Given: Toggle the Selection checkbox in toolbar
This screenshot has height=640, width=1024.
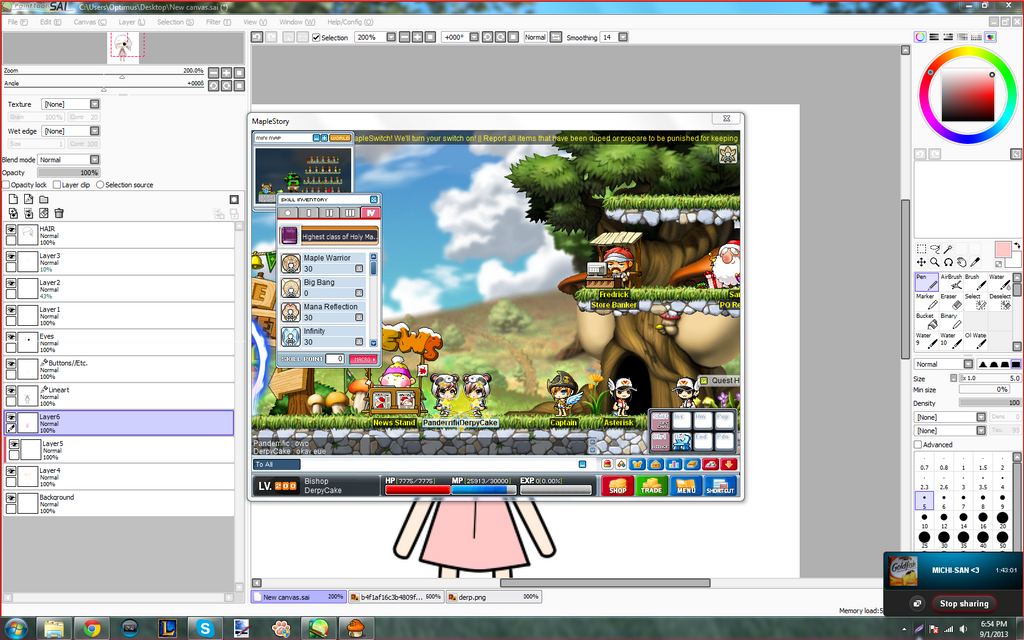Looking at the screenshot, I should click(x=316, y=38).
